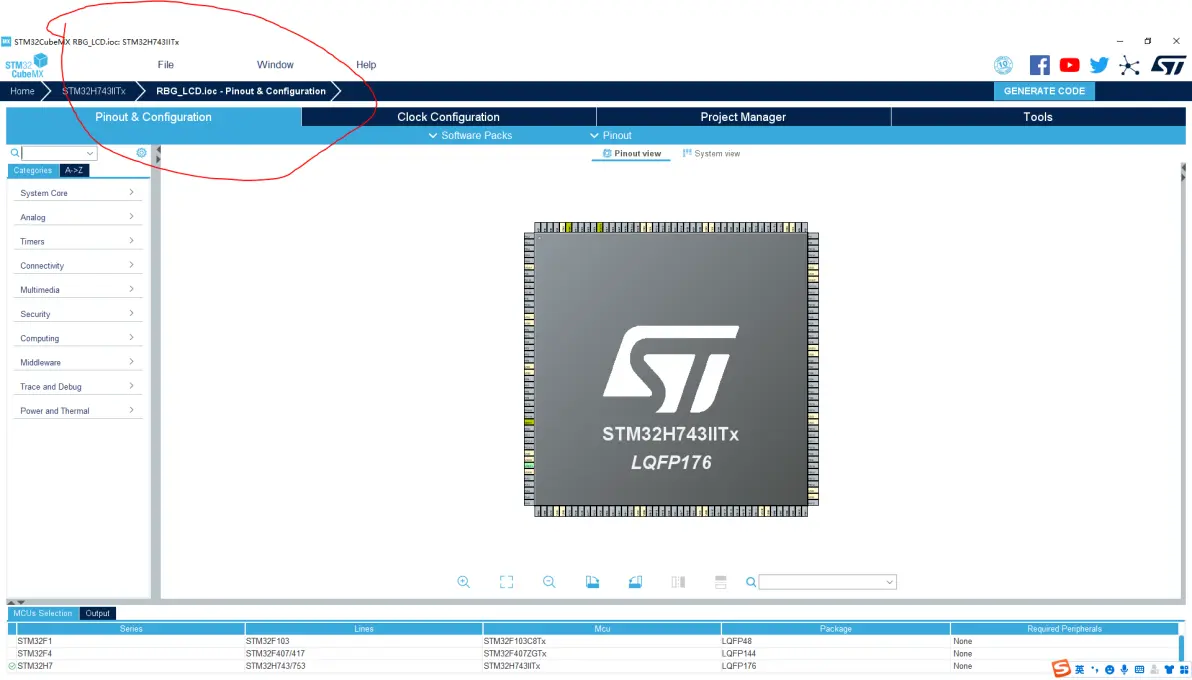This screenshot has height=680, width=1192.
Task: Click the STM32CubeMX logo
Action: tap(27, 65)
